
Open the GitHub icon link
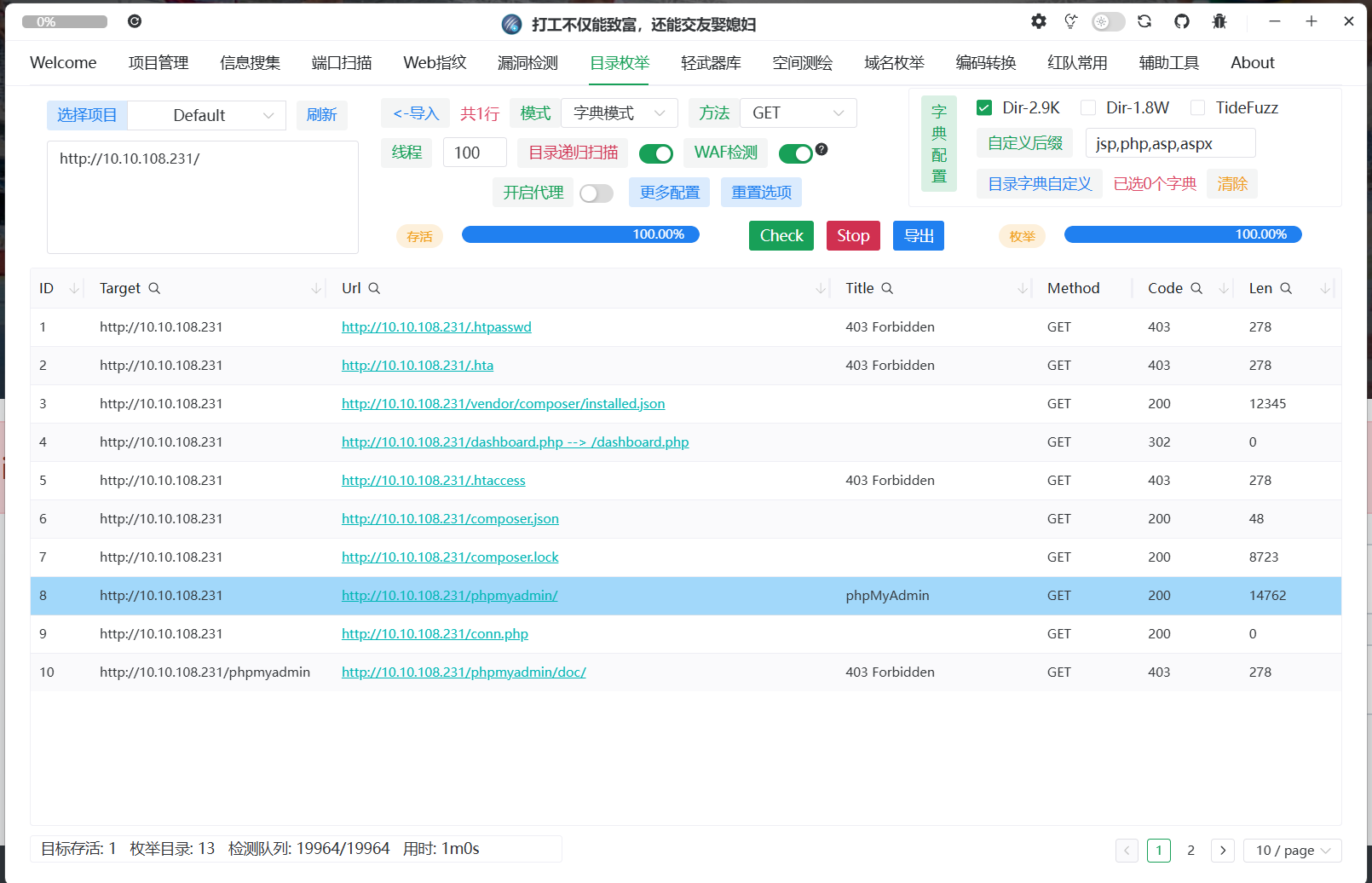tap(1182, 21)
